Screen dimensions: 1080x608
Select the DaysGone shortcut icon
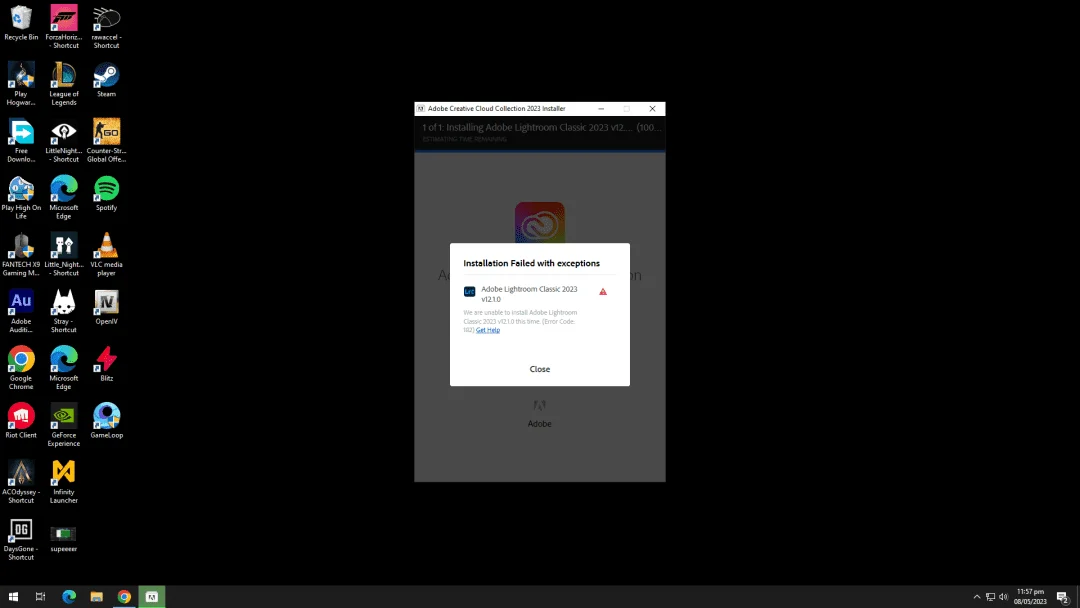[x=21, y=538]
